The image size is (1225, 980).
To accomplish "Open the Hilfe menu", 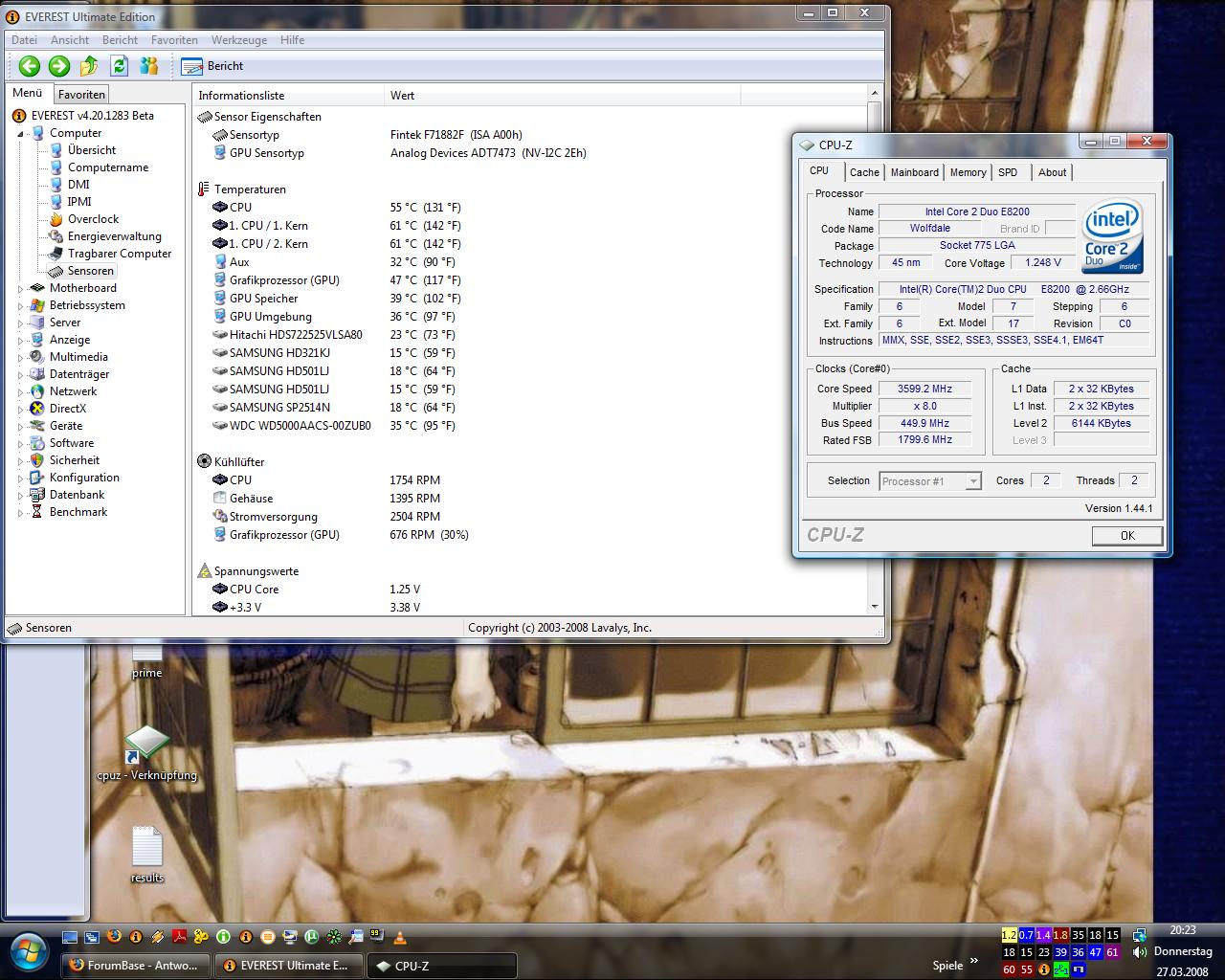I will pyautogui.click(x=292, y=40).
